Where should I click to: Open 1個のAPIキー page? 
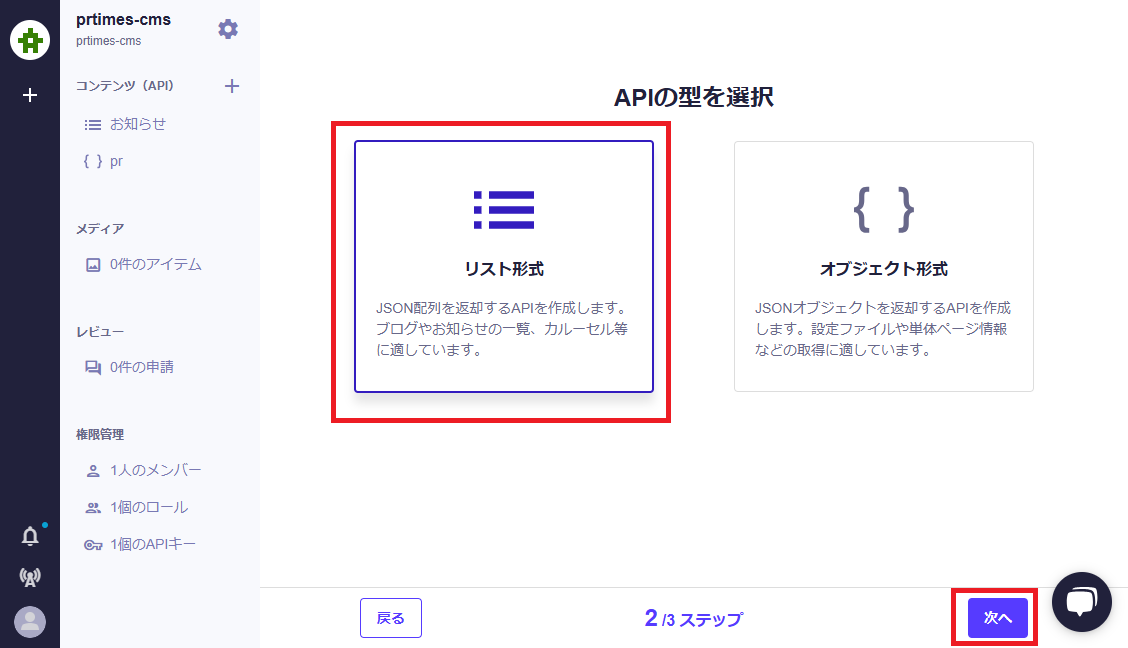tap(141, 544)
